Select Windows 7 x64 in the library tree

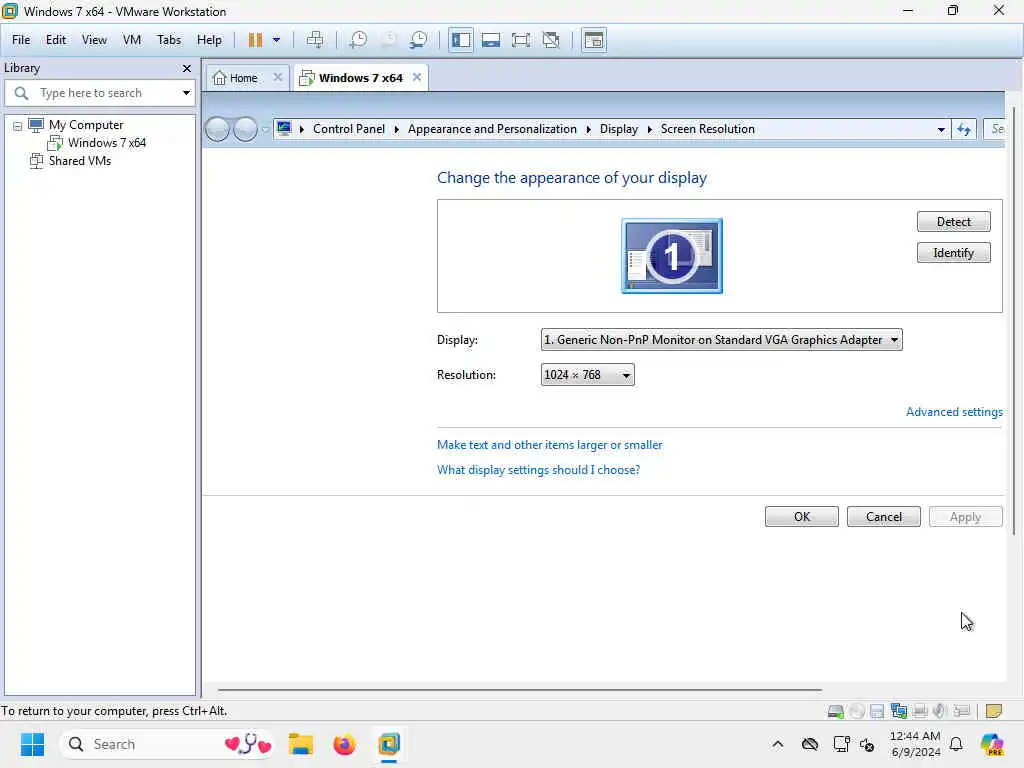tap(106, 142)
